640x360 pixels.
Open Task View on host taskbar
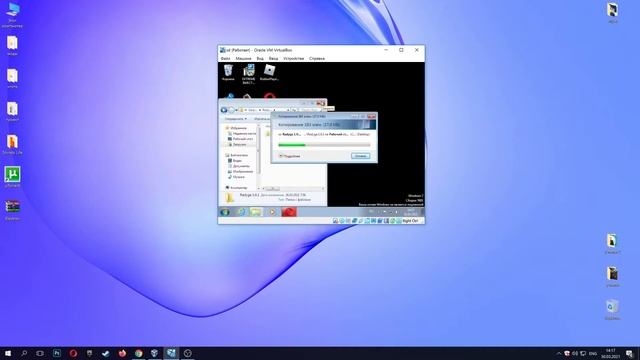(x=40, y=353)
